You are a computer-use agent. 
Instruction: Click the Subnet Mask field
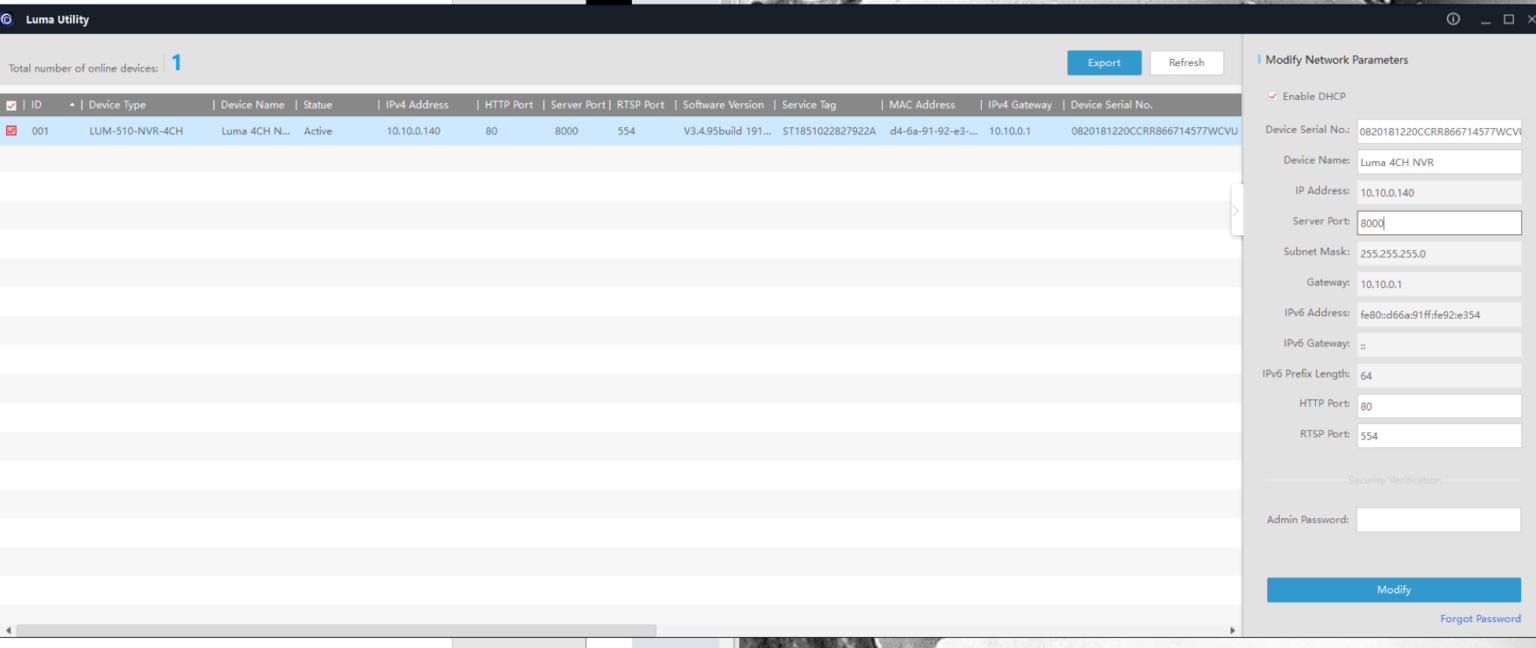coord(1439,253)
